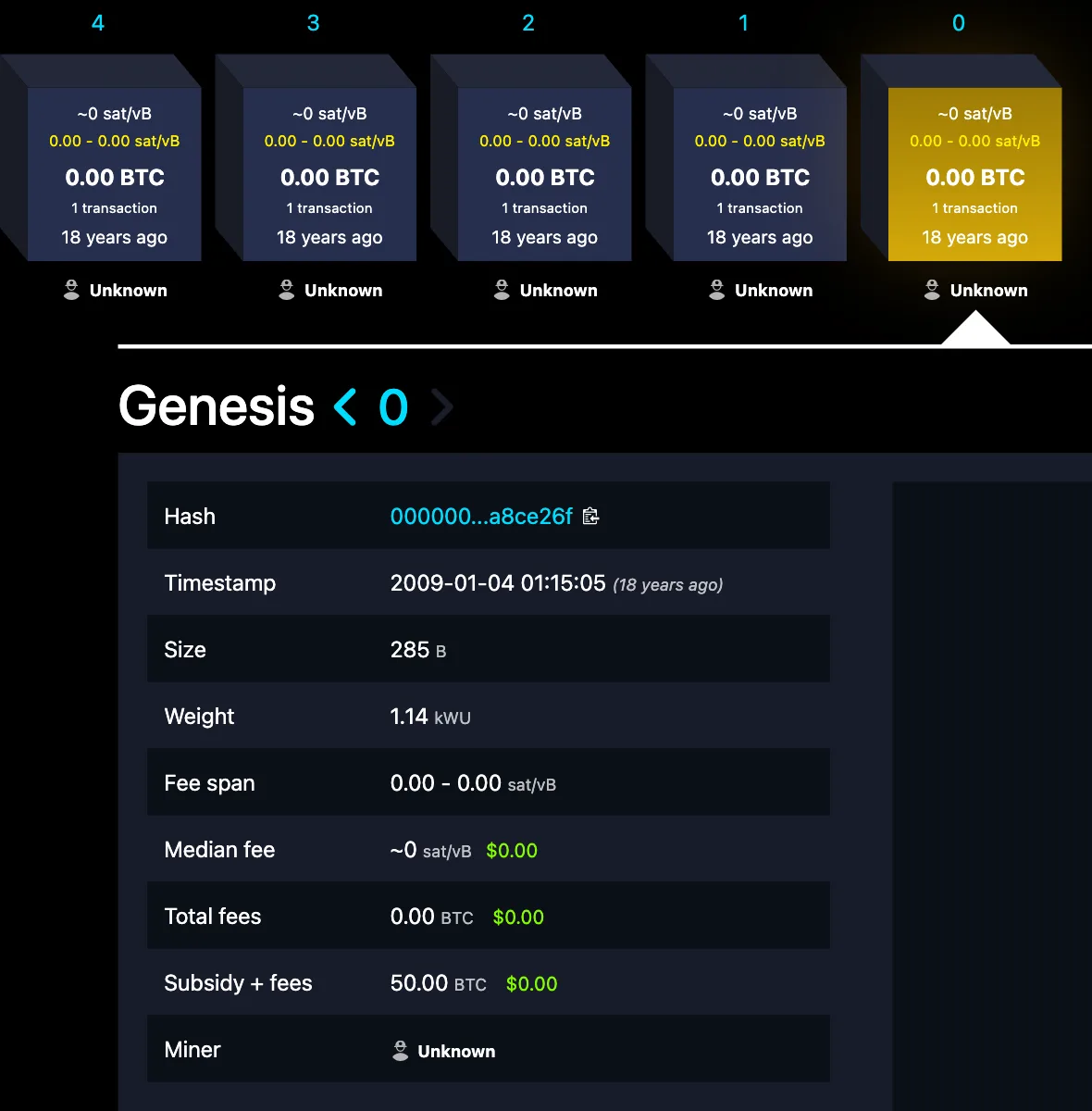
Task: Click '1 transaction' on block 3 cube
Action: tap(329, 208)
